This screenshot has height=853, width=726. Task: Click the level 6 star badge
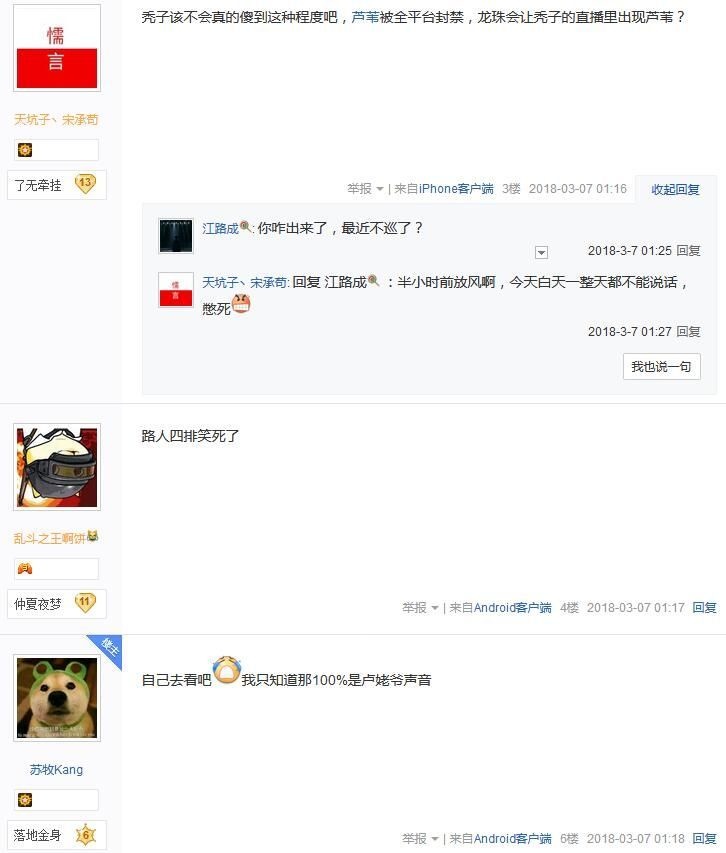click(x=85, y=834)
